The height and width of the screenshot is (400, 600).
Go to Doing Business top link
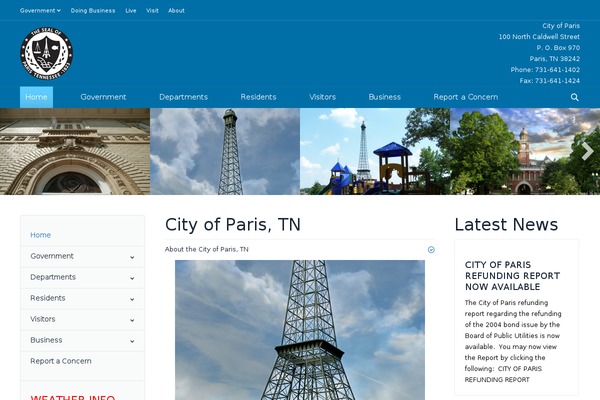93,11
